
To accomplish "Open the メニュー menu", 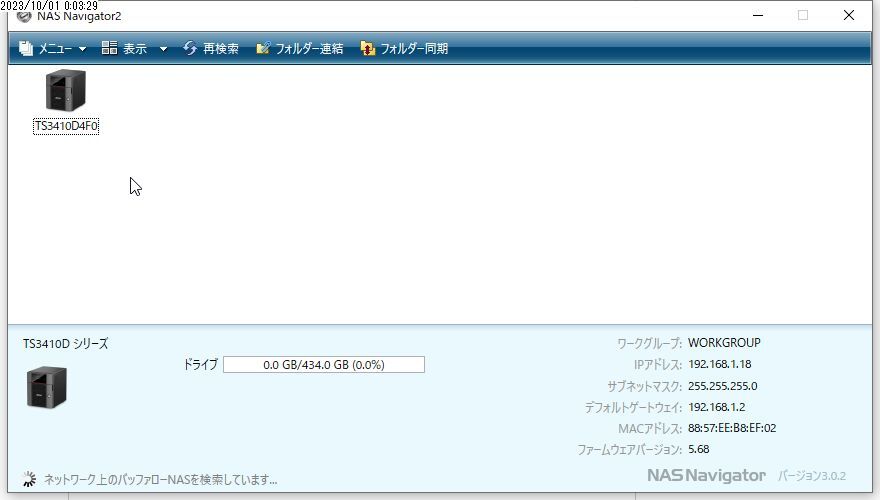I will [53, 49].
